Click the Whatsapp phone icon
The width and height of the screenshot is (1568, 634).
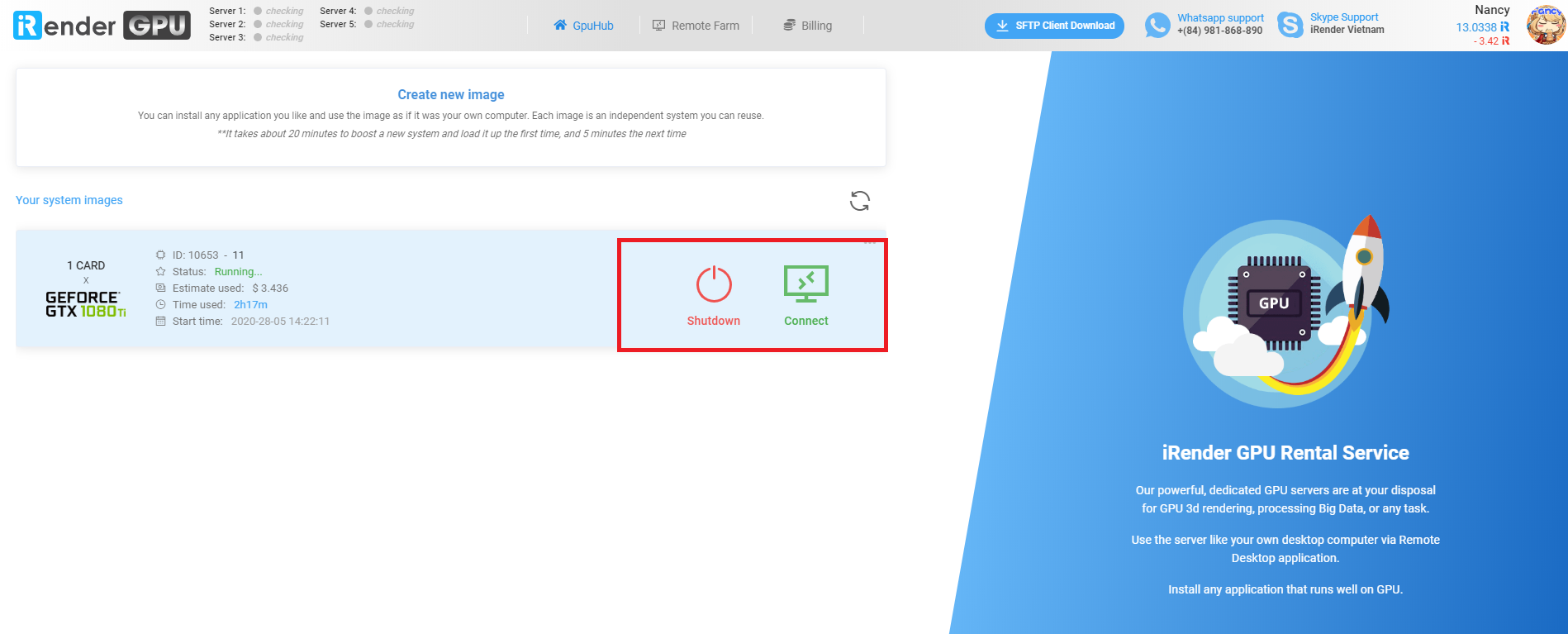pos(1157,26)
